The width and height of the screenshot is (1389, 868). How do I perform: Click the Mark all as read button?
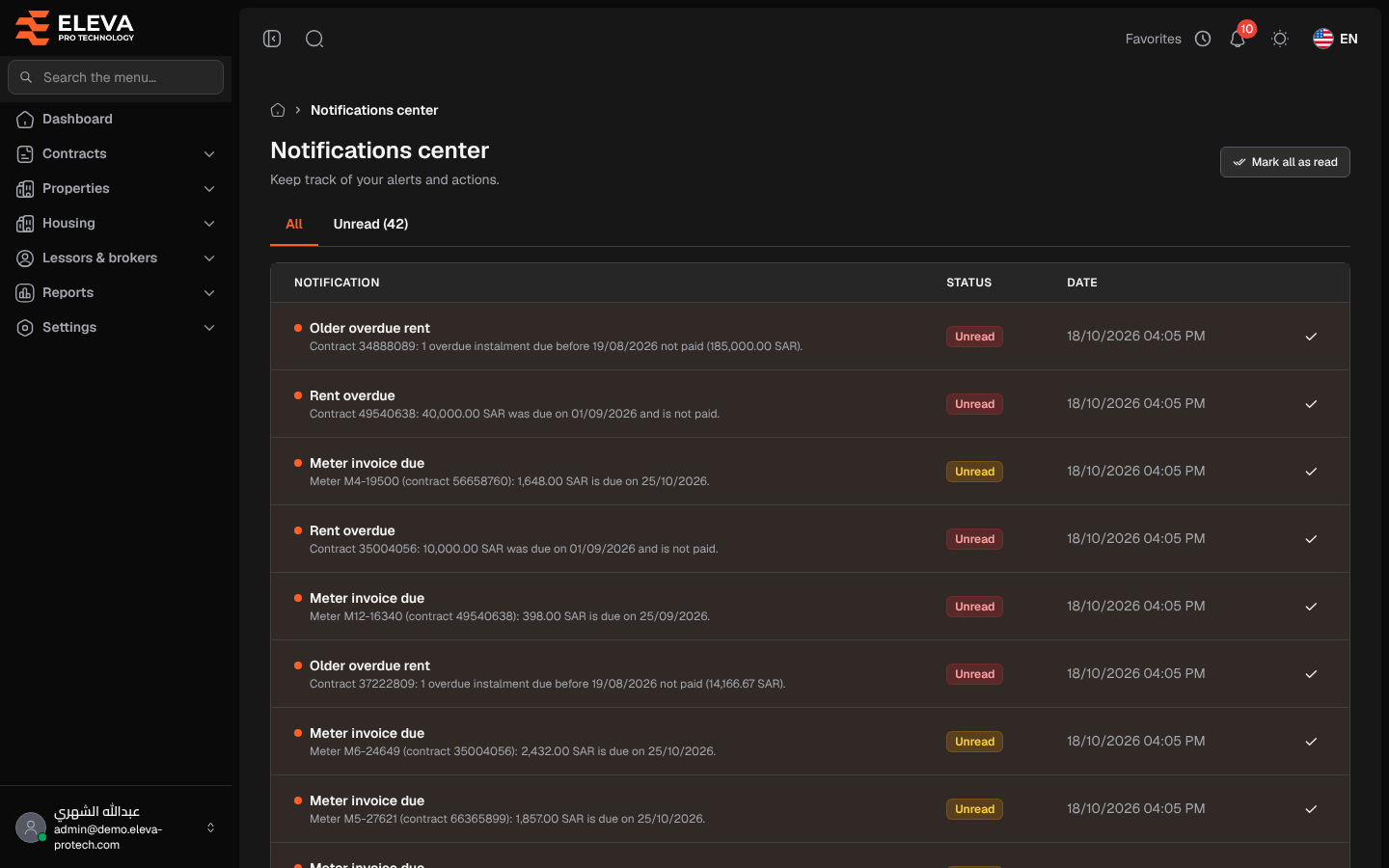[x=1285, y=162]
